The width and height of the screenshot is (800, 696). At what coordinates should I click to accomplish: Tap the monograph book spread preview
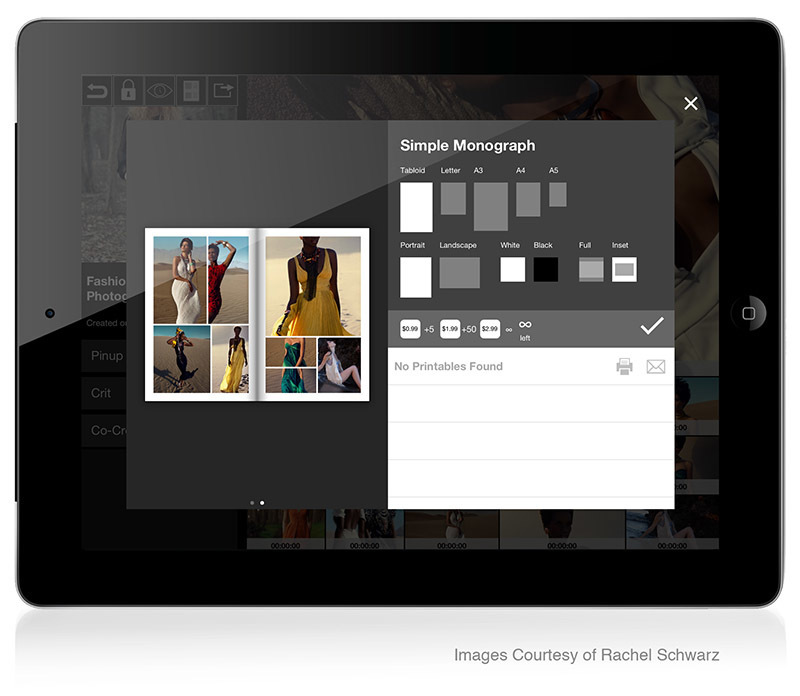(x=257, y=314)
